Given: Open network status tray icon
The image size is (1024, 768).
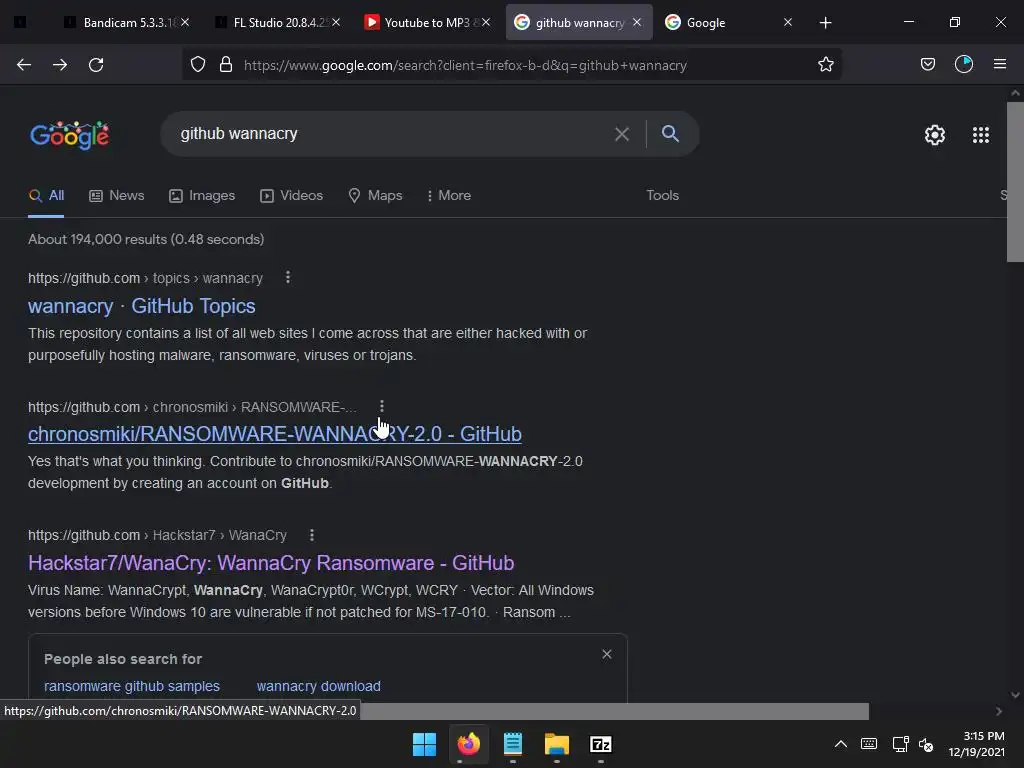Looking at the screenshot, I should 900,744.
